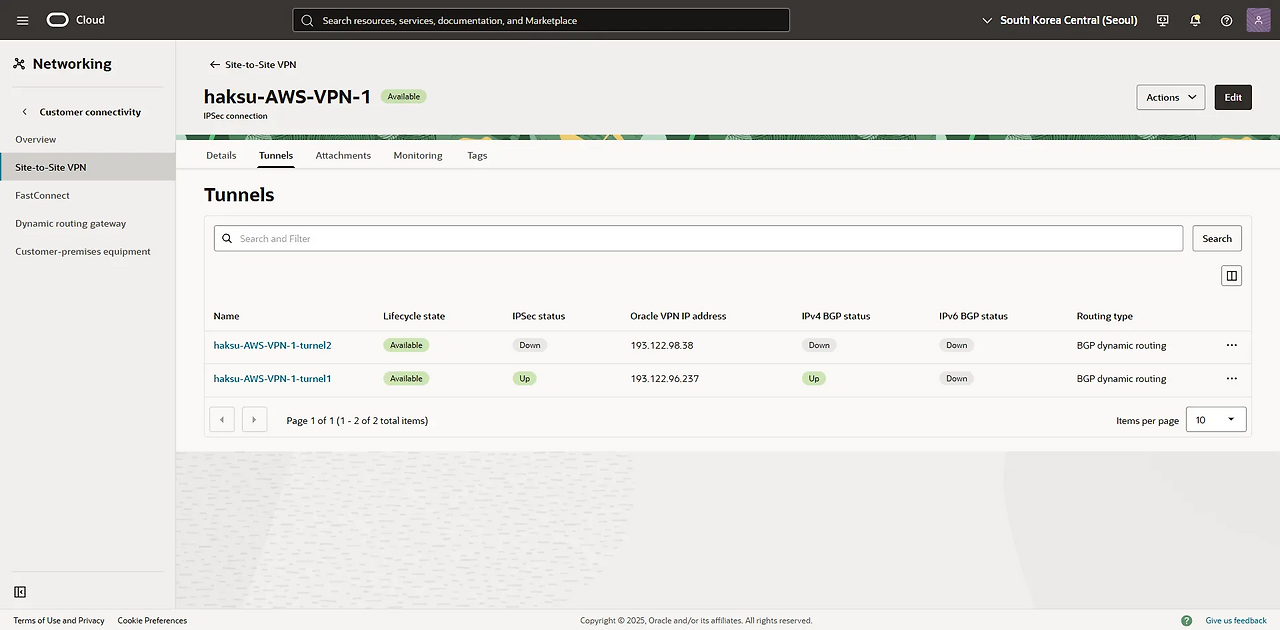Open the haksu-AWS-VPN-1-tunnel1 link
Screen dimensions: 1280x630
[x=272, y=379]
